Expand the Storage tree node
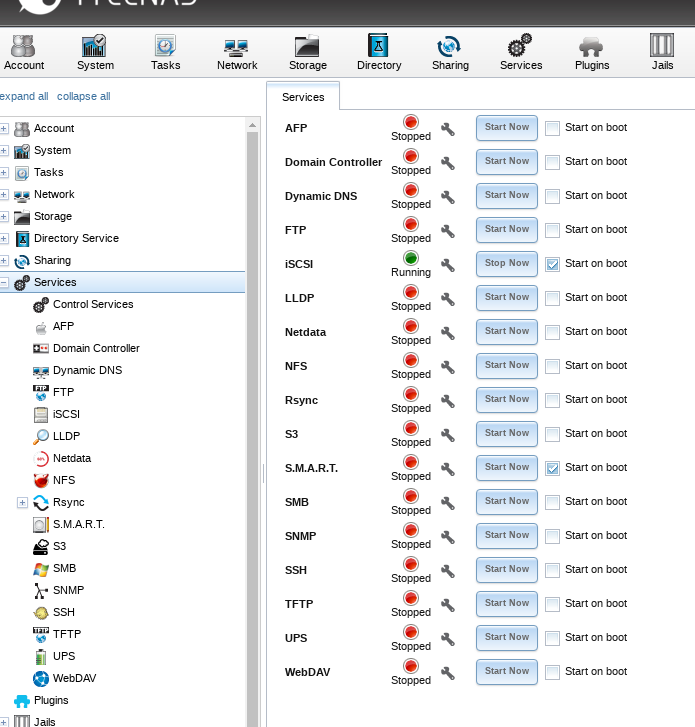The image size is (695, 727). (x=4, y=217)
